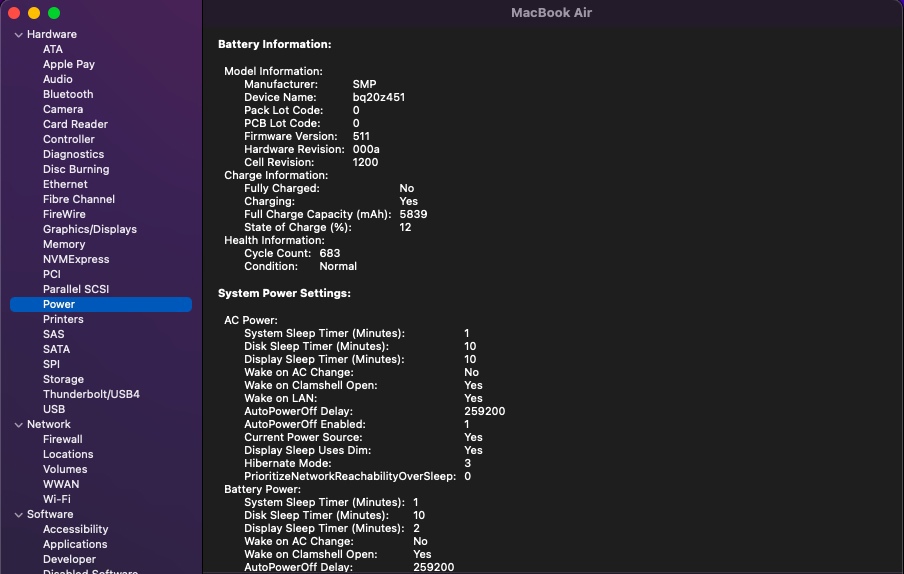Open PCI hardware info

pyautogui.click(x=51, y=274)
